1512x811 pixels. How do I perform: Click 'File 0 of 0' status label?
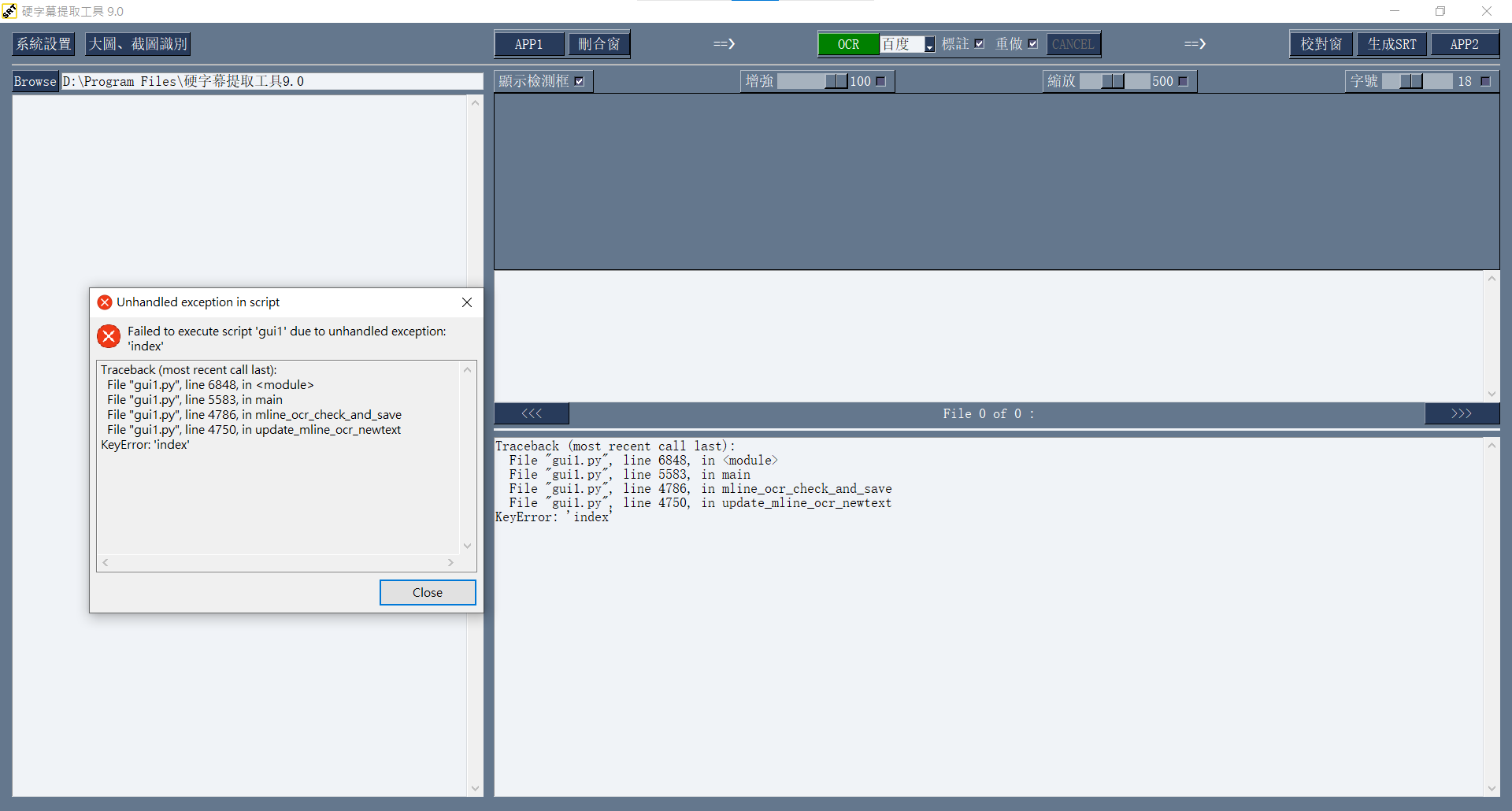[x=988, y=413]
